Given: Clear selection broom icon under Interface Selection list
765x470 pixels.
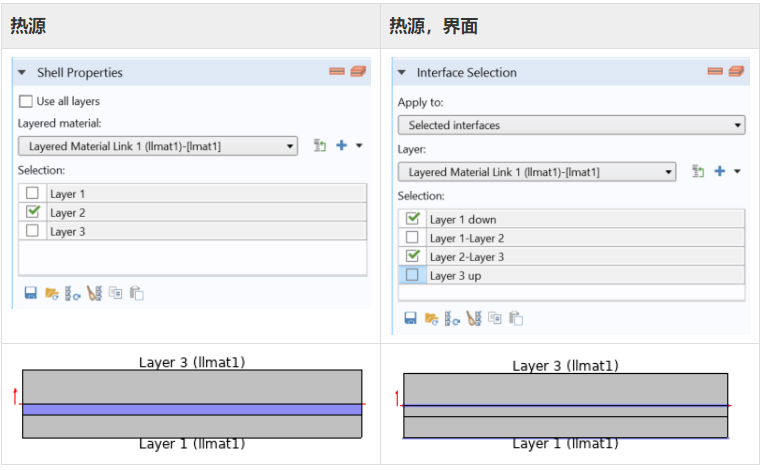Looking at the screenshot, I should [x=474, y=318].
